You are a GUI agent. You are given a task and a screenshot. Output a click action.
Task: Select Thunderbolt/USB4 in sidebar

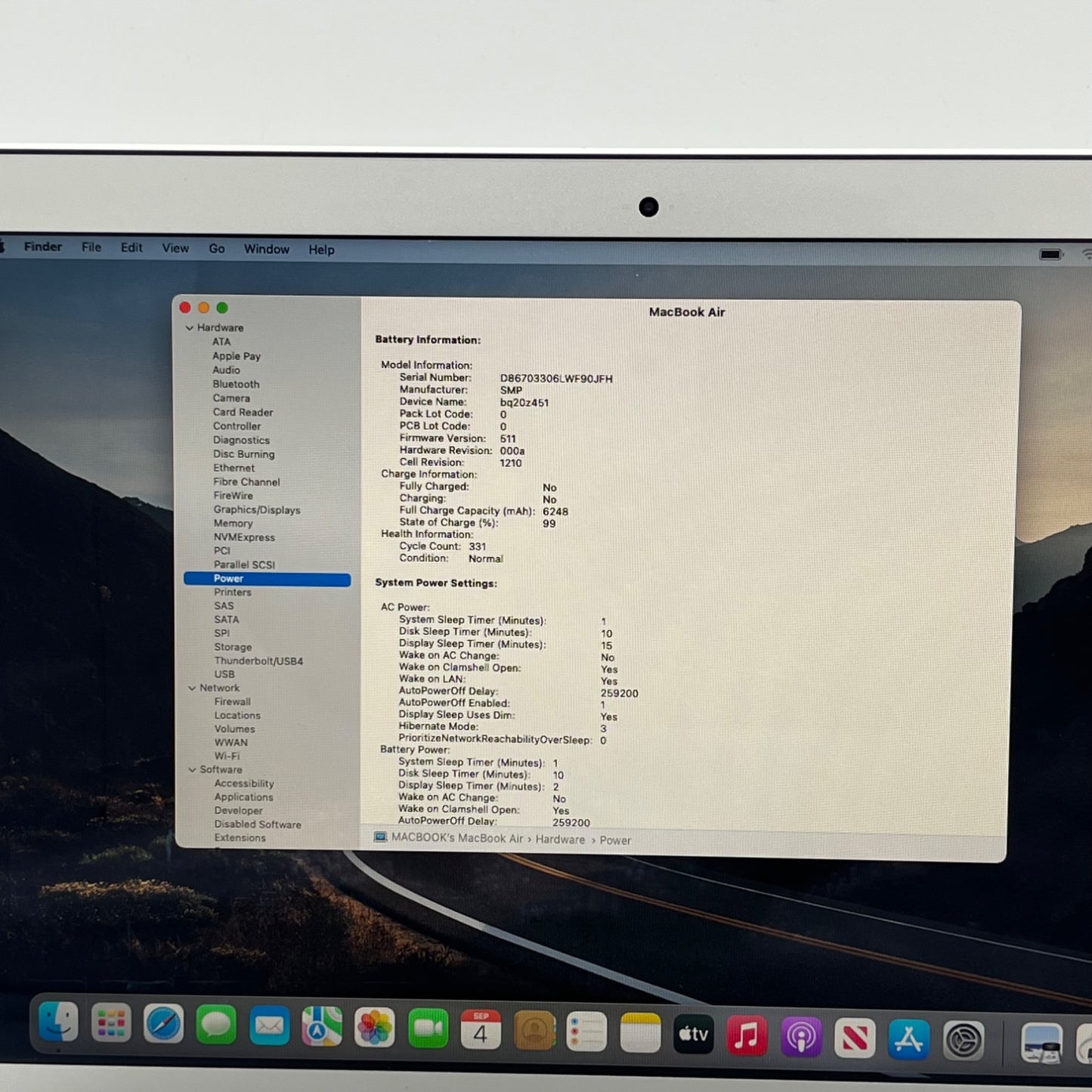[x=258, y=661]
